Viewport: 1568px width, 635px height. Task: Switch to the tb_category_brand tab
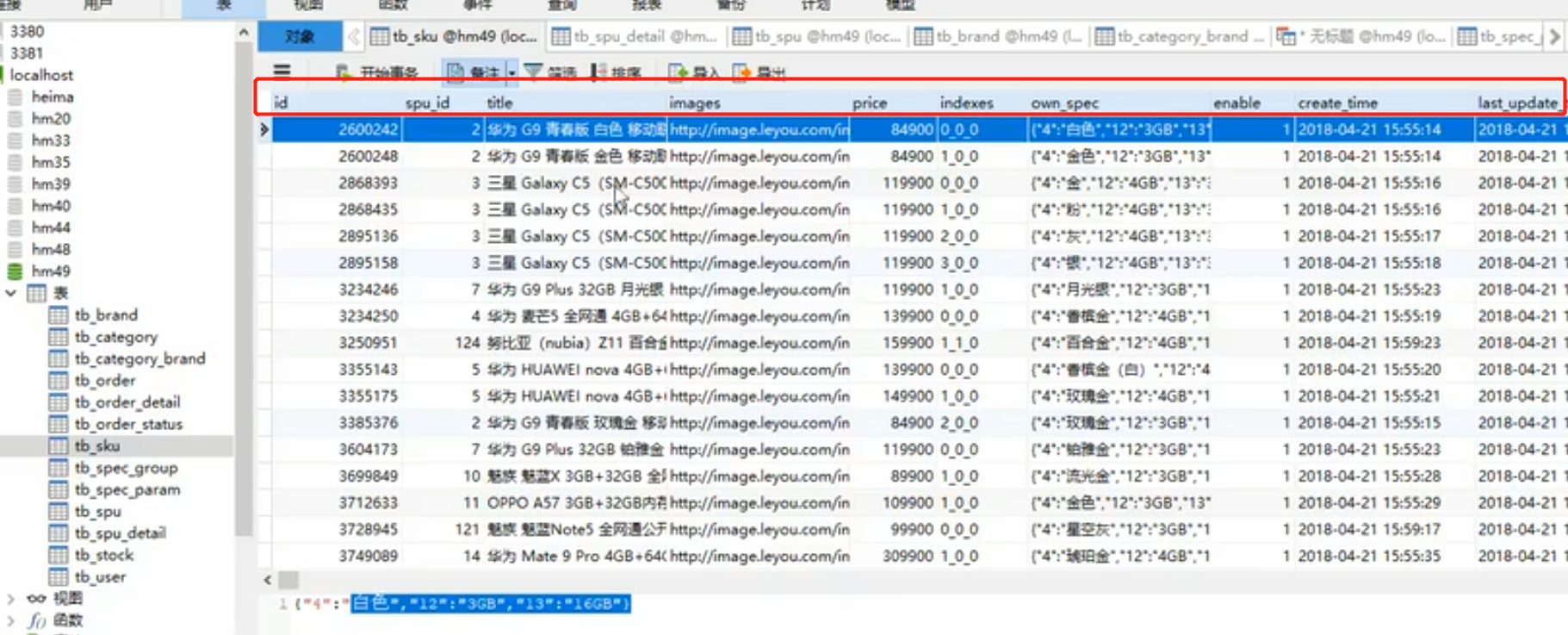[1179, 36]
